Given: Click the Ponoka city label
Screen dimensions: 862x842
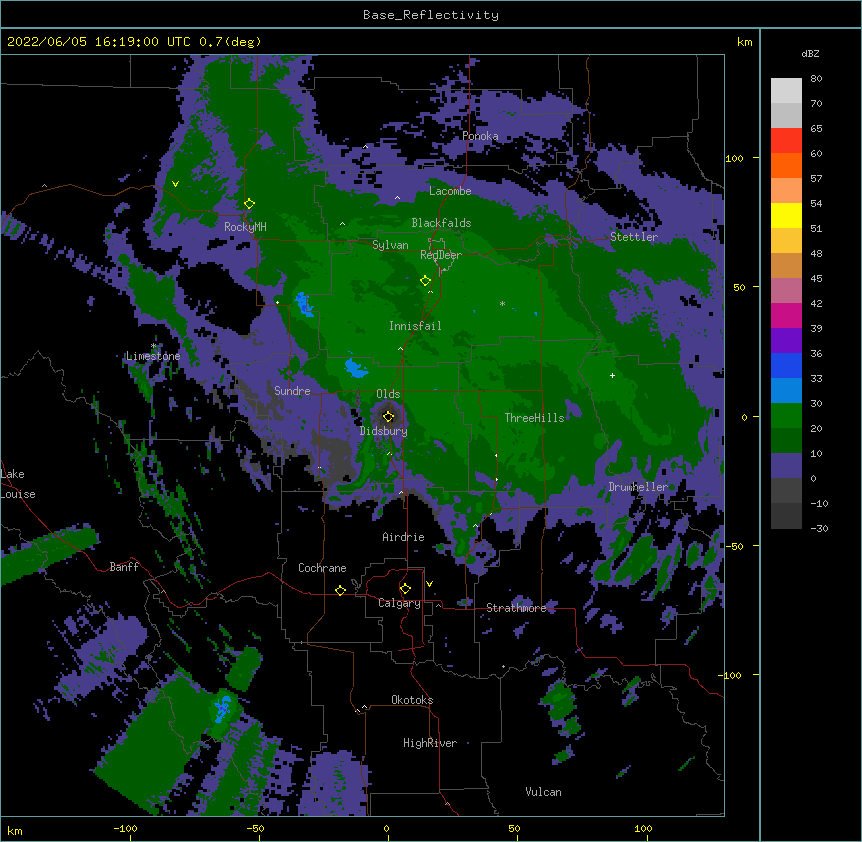Looking at the screenshot, I should tap(480, 136).
